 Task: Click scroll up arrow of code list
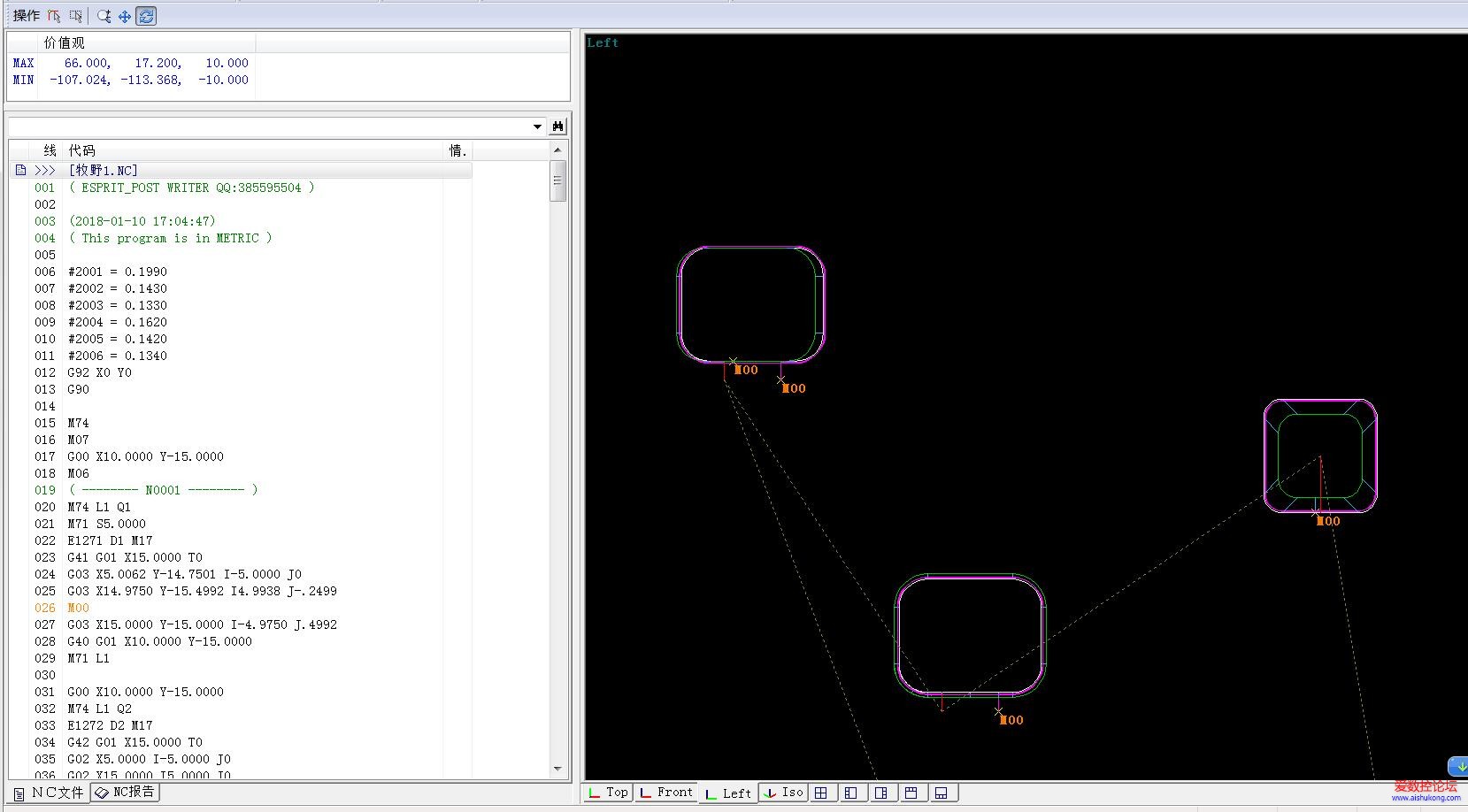click(557, 149)
